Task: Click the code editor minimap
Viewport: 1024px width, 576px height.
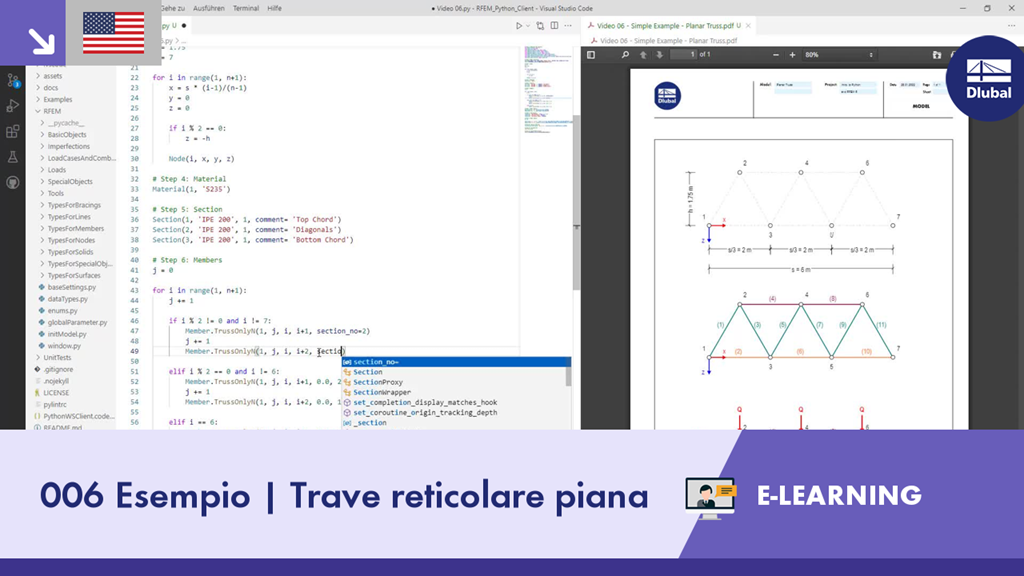Action: [548, 89]
